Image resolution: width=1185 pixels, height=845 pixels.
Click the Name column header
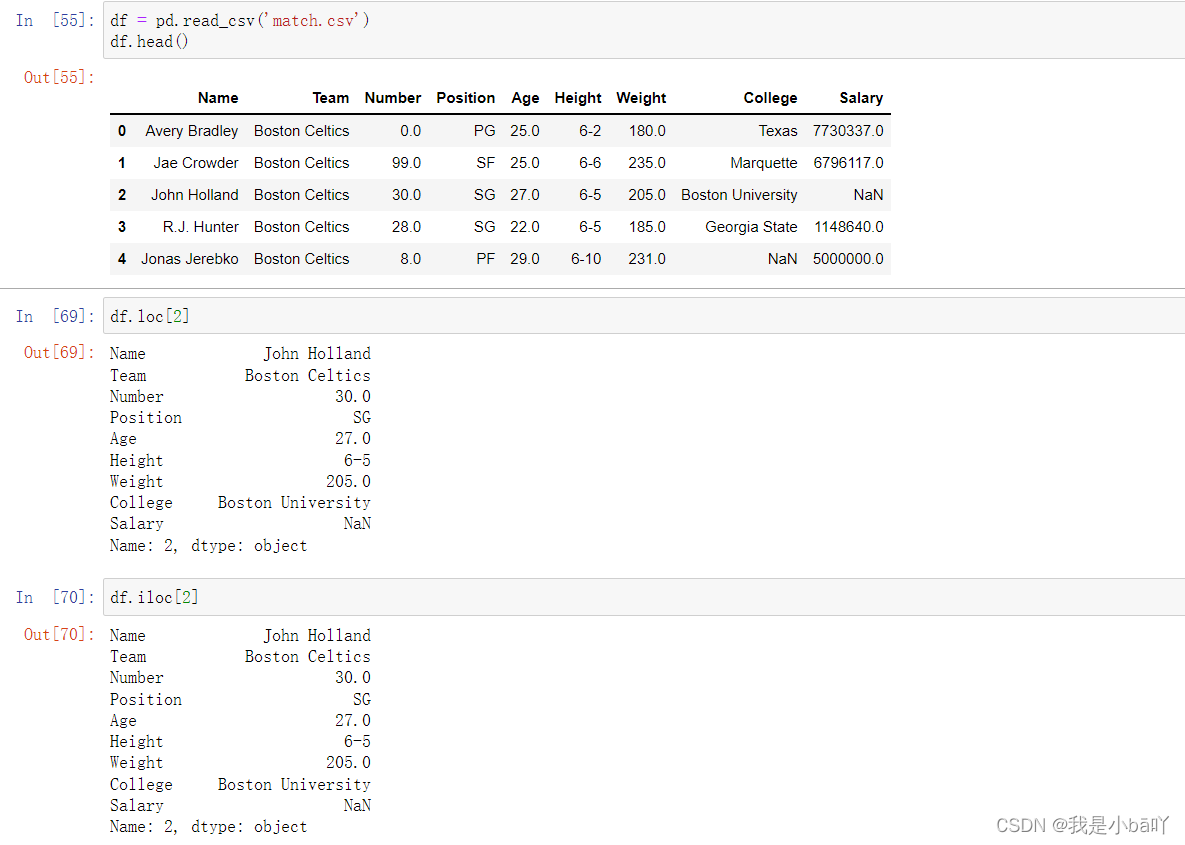218,98
